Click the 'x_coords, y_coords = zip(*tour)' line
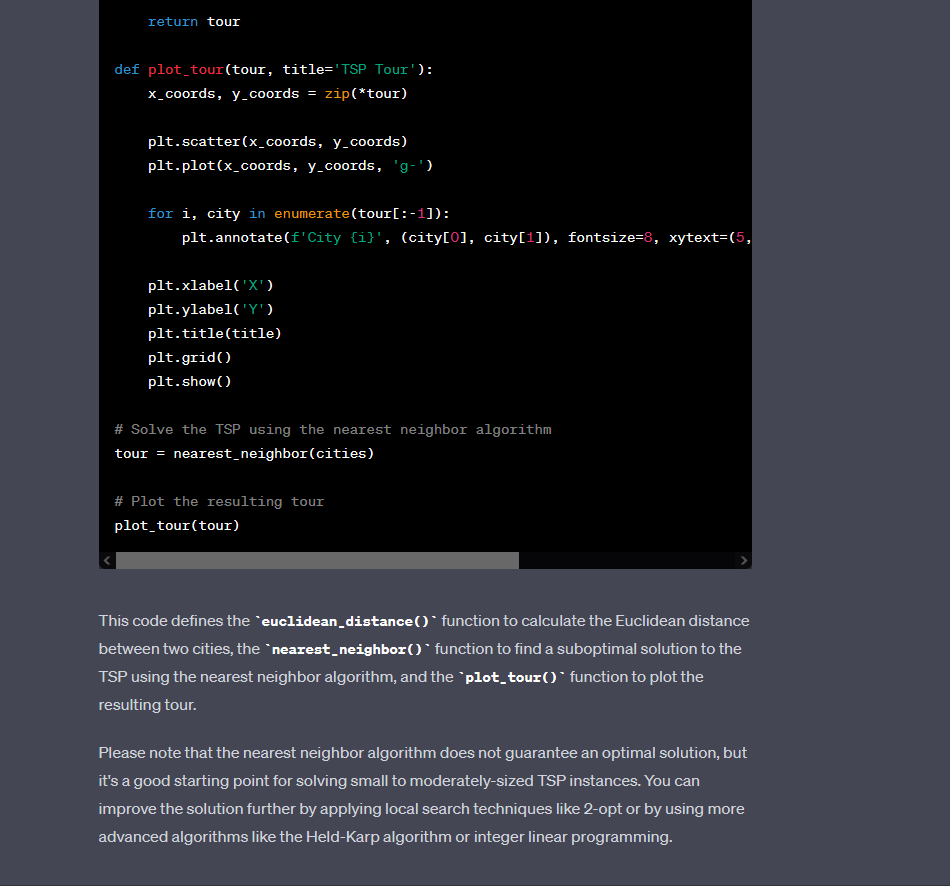Viewport: 950px width, 886px height. coord(277,94)
